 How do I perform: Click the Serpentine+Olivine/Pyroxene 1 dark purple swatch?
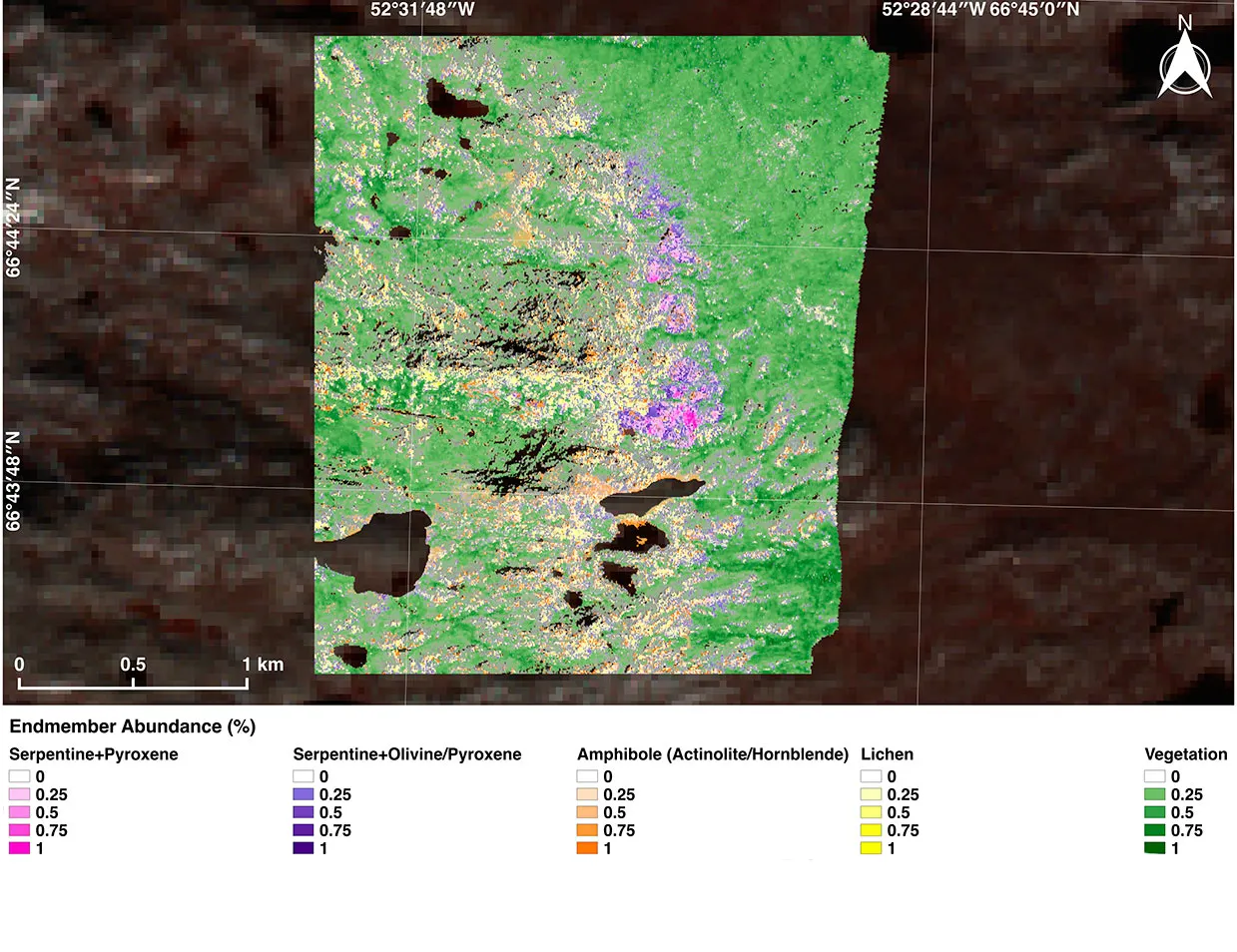(x=304, y=848)
